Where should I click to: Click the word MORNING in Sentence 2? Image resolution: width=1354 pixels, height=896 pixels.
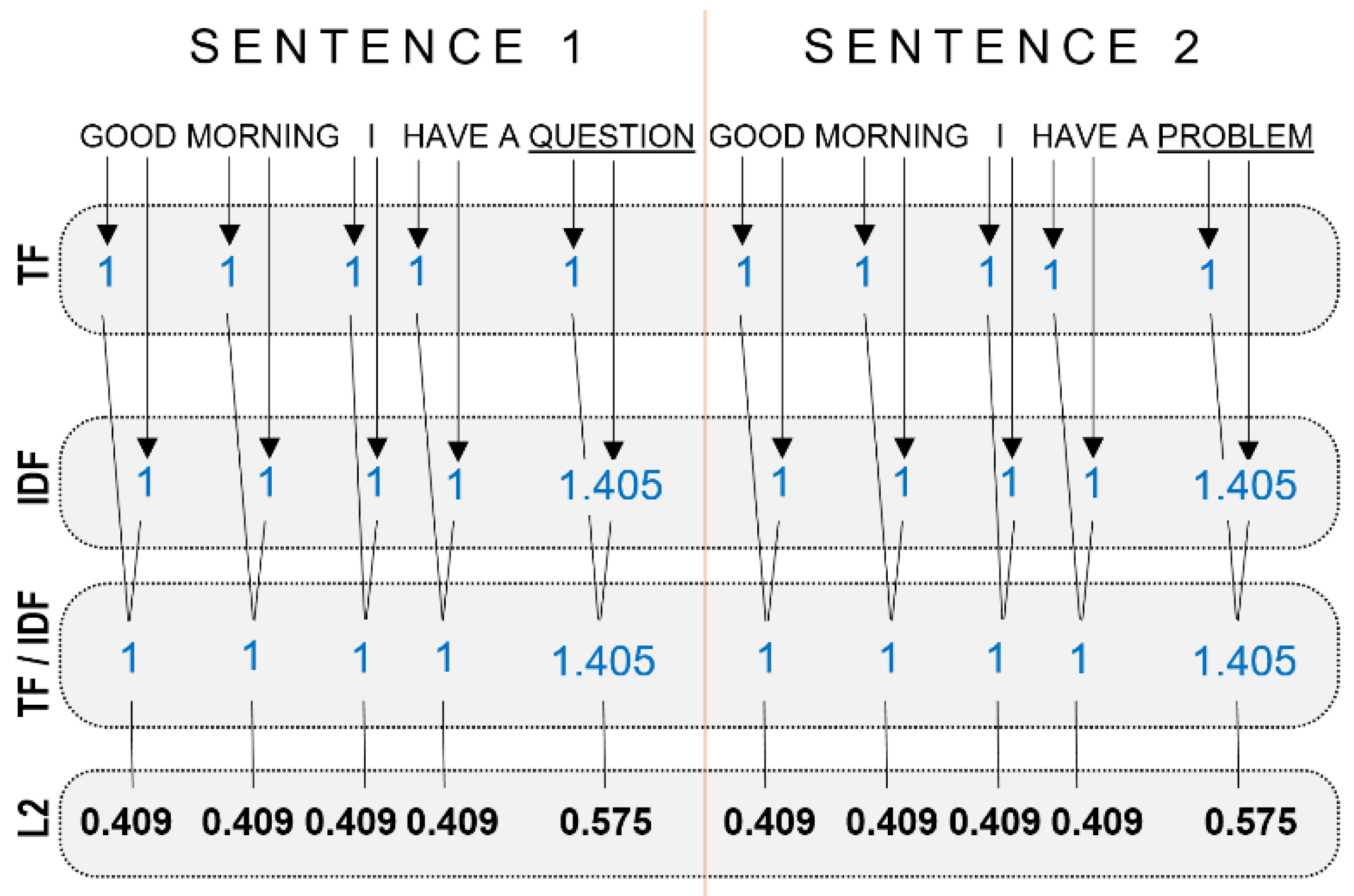(892, 137)
